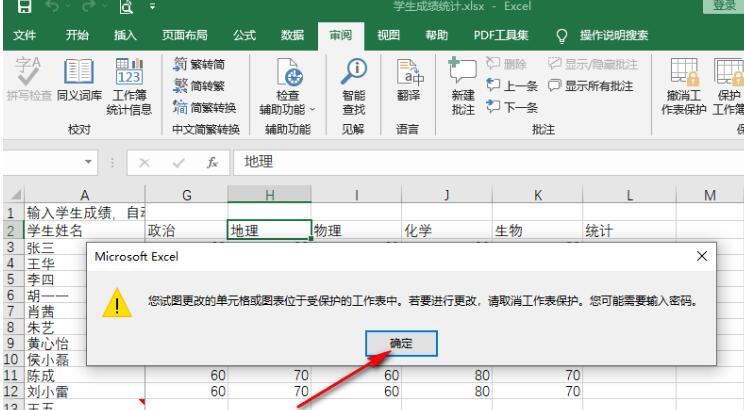
Task: Select column I header
Action: tap(356, 195)
